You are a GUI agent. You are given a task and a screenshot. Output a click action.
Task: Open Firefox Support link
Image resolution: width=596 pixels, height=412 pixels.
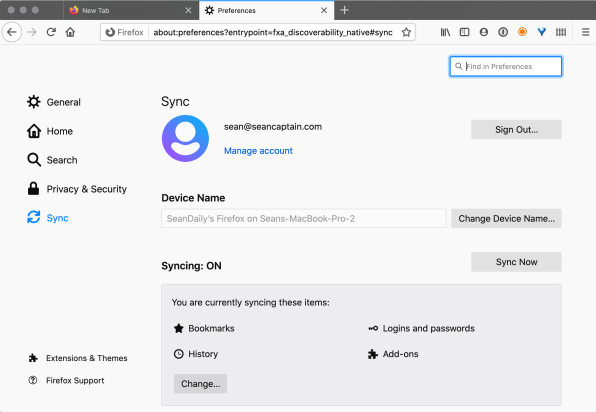tap(66, 380)
